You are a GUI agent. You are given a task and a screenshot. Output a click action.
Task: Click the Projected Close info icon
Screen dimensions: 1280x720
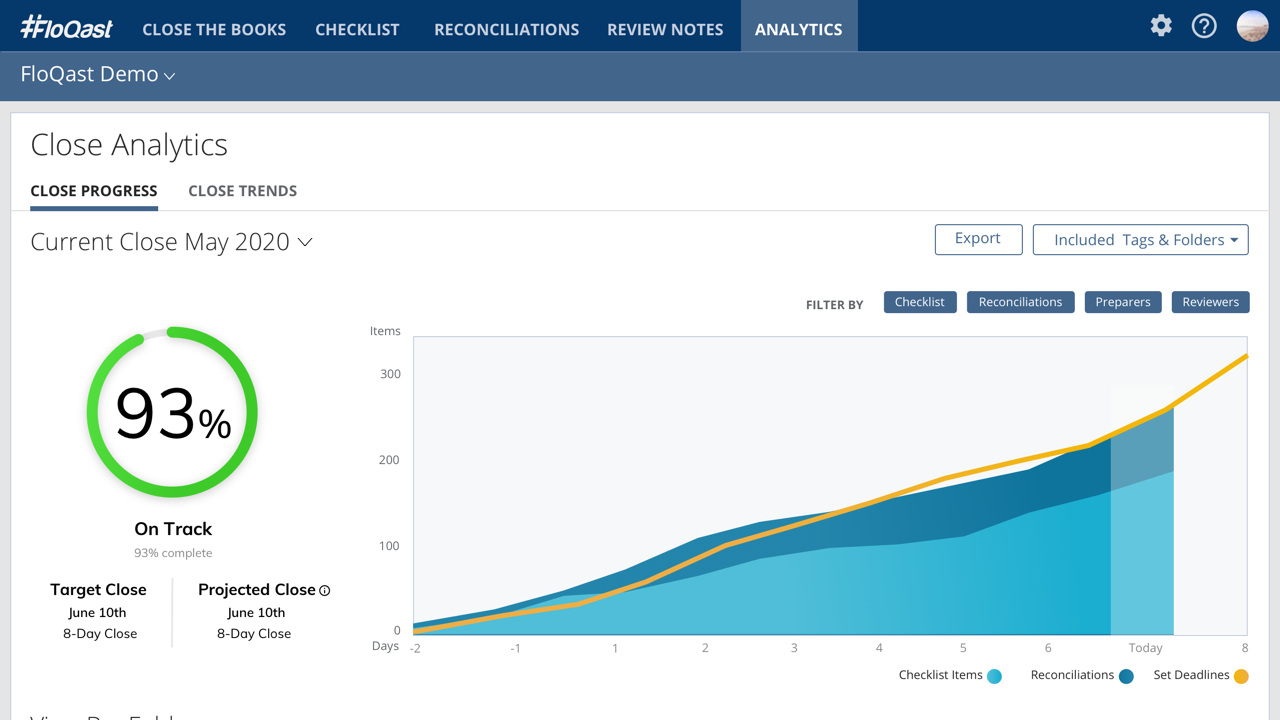click(325, 591)
